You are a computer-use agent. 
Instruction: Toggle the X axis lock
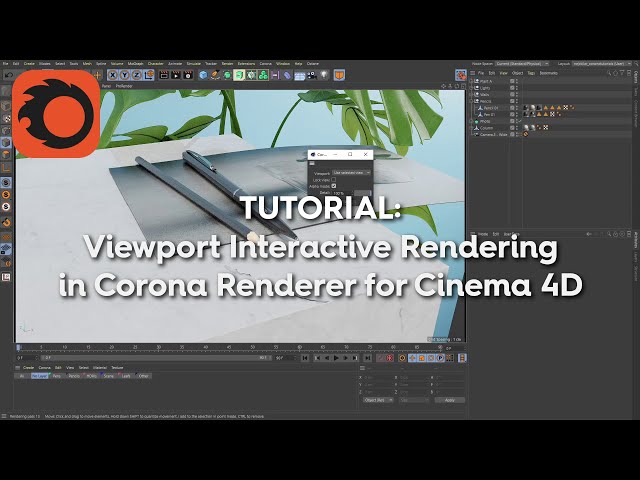(113, 75)
